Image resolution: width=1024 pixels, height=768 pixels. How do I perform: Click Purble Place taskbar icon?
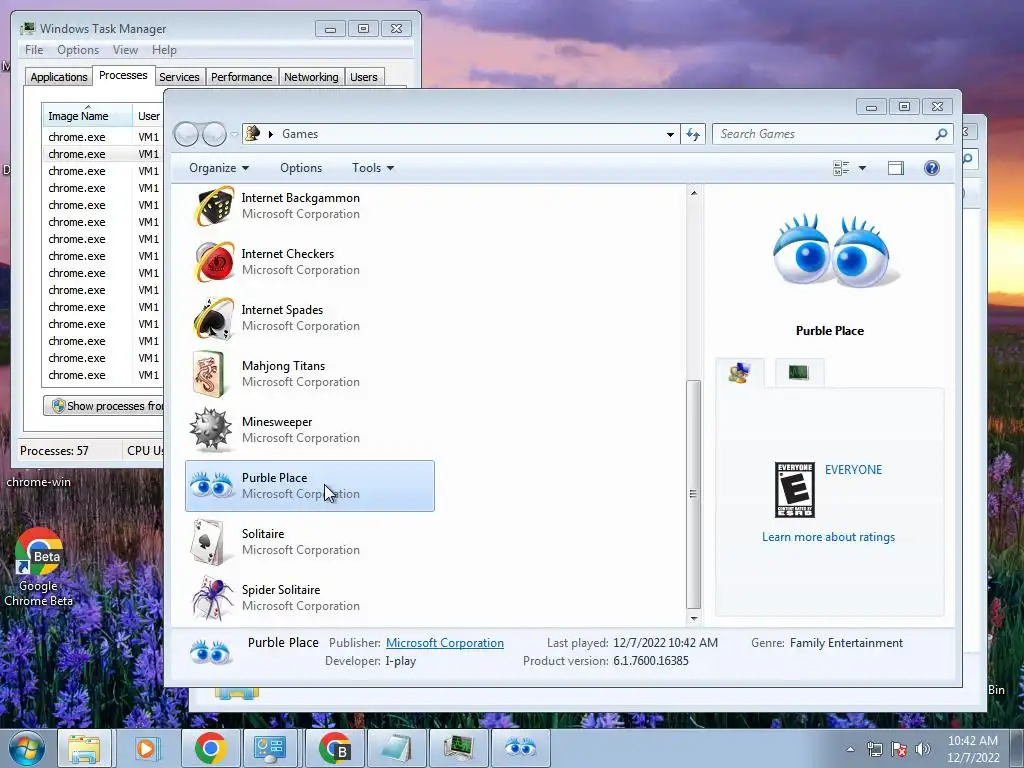click(520, 749)
